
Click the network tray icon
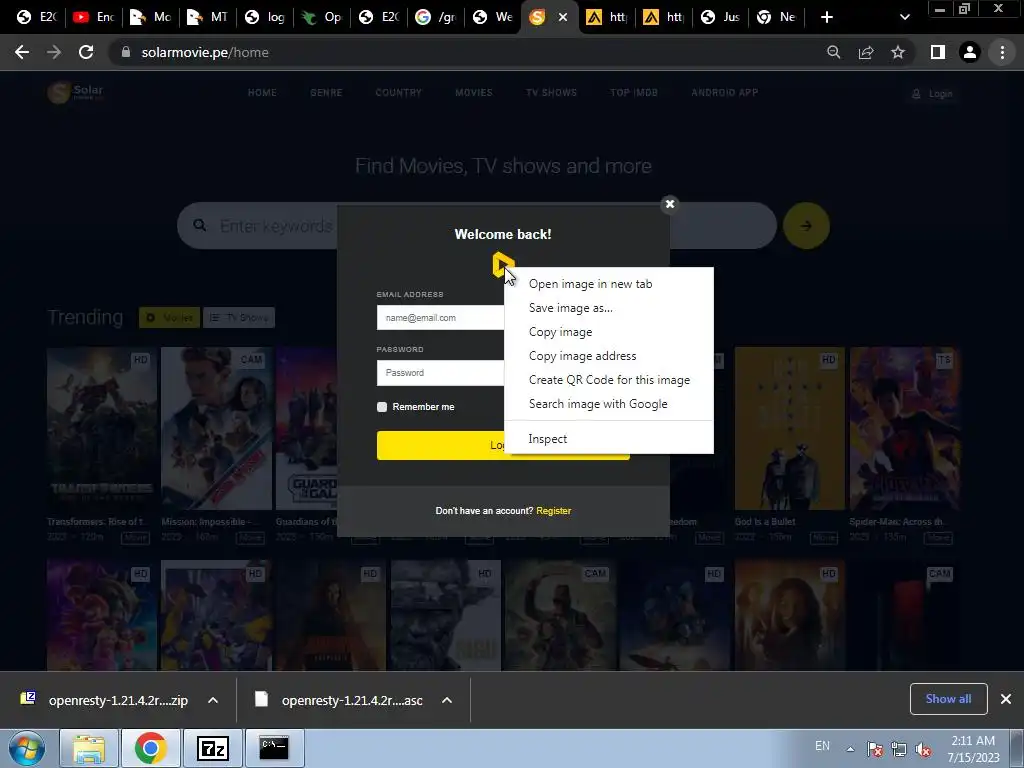click(899, 749)
